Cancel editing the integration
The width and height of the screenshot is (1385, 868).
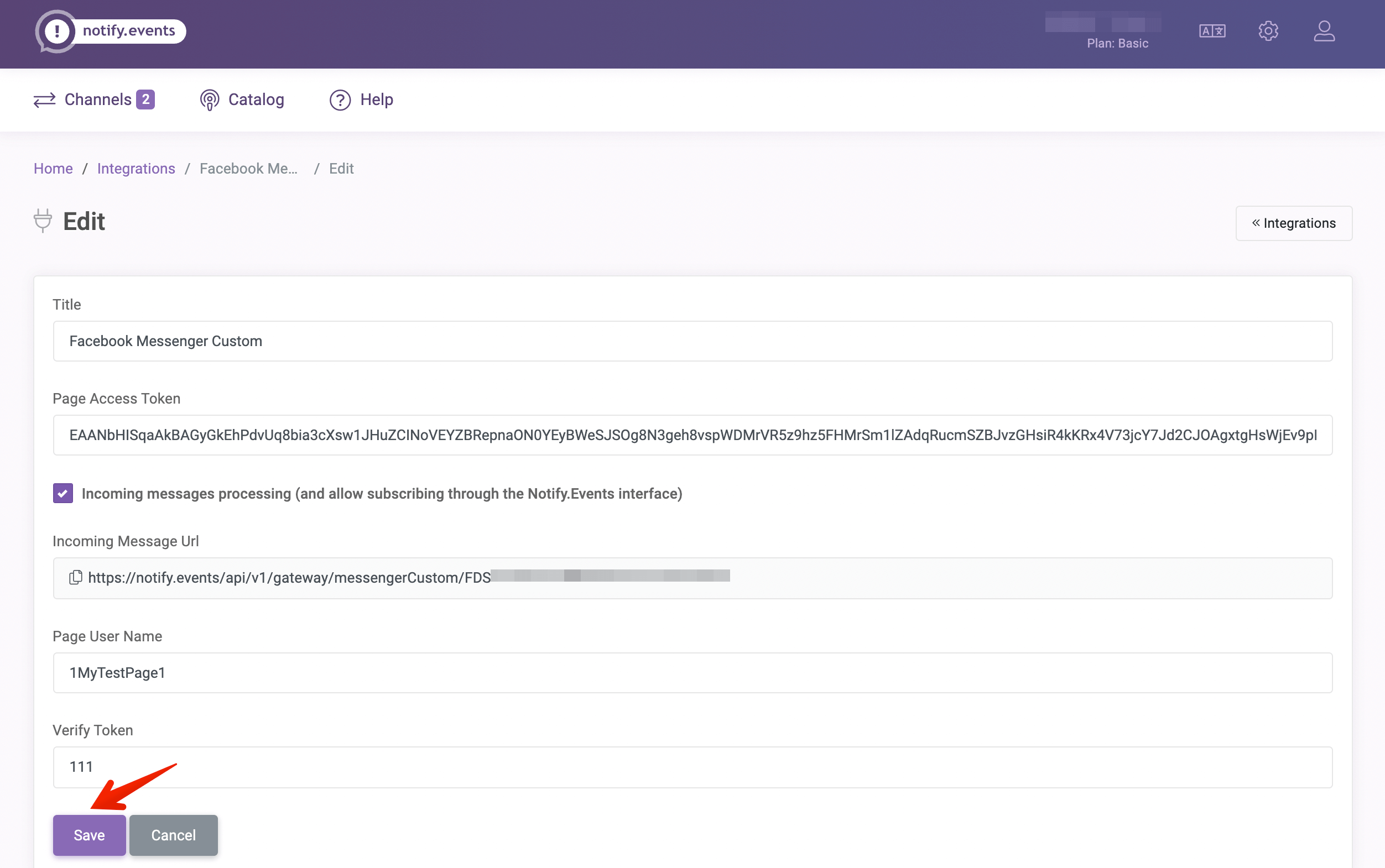pos(174,835)
